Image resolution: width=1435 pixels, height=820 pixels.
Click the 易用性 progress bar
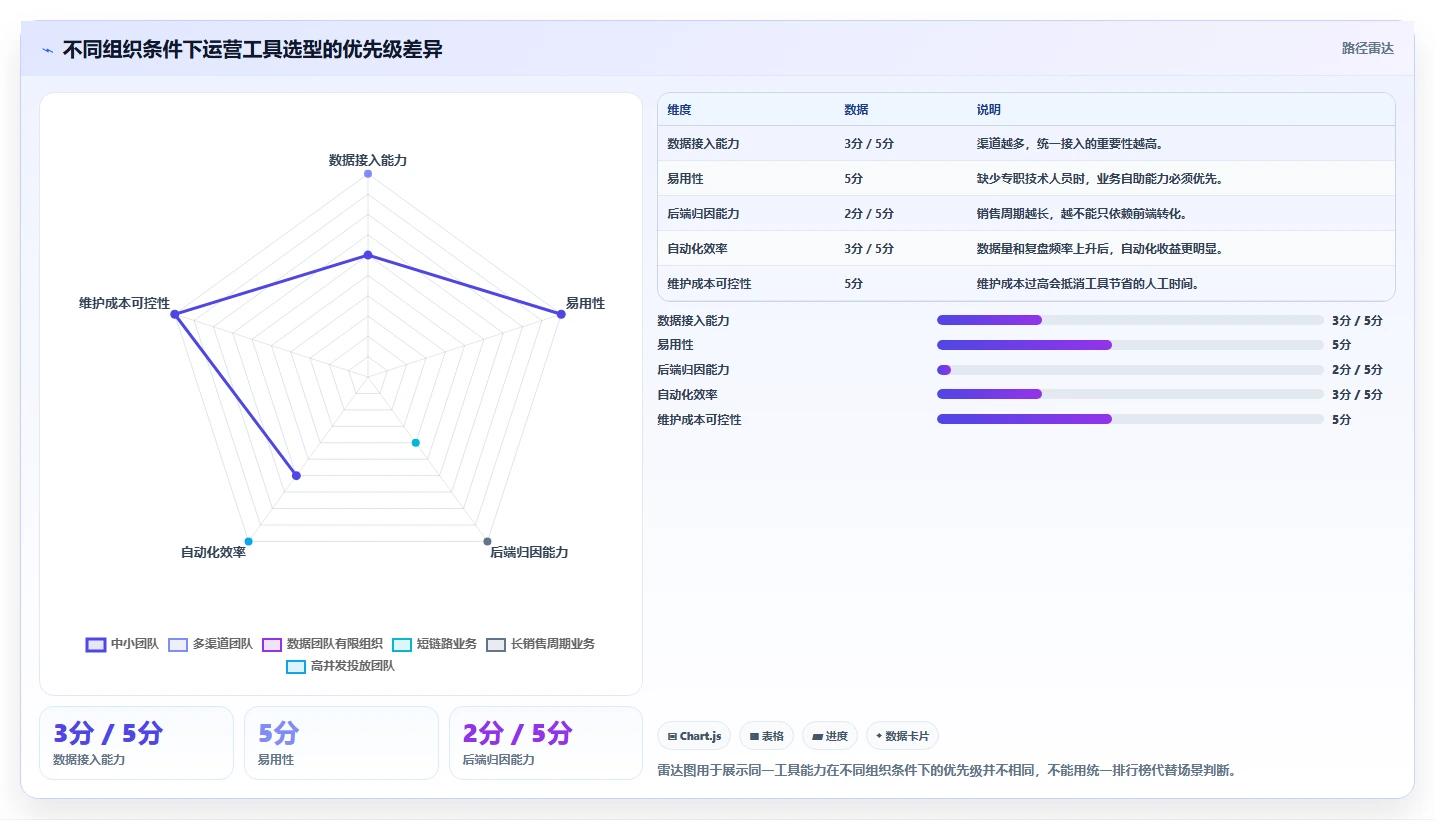tap(1130, 345)
